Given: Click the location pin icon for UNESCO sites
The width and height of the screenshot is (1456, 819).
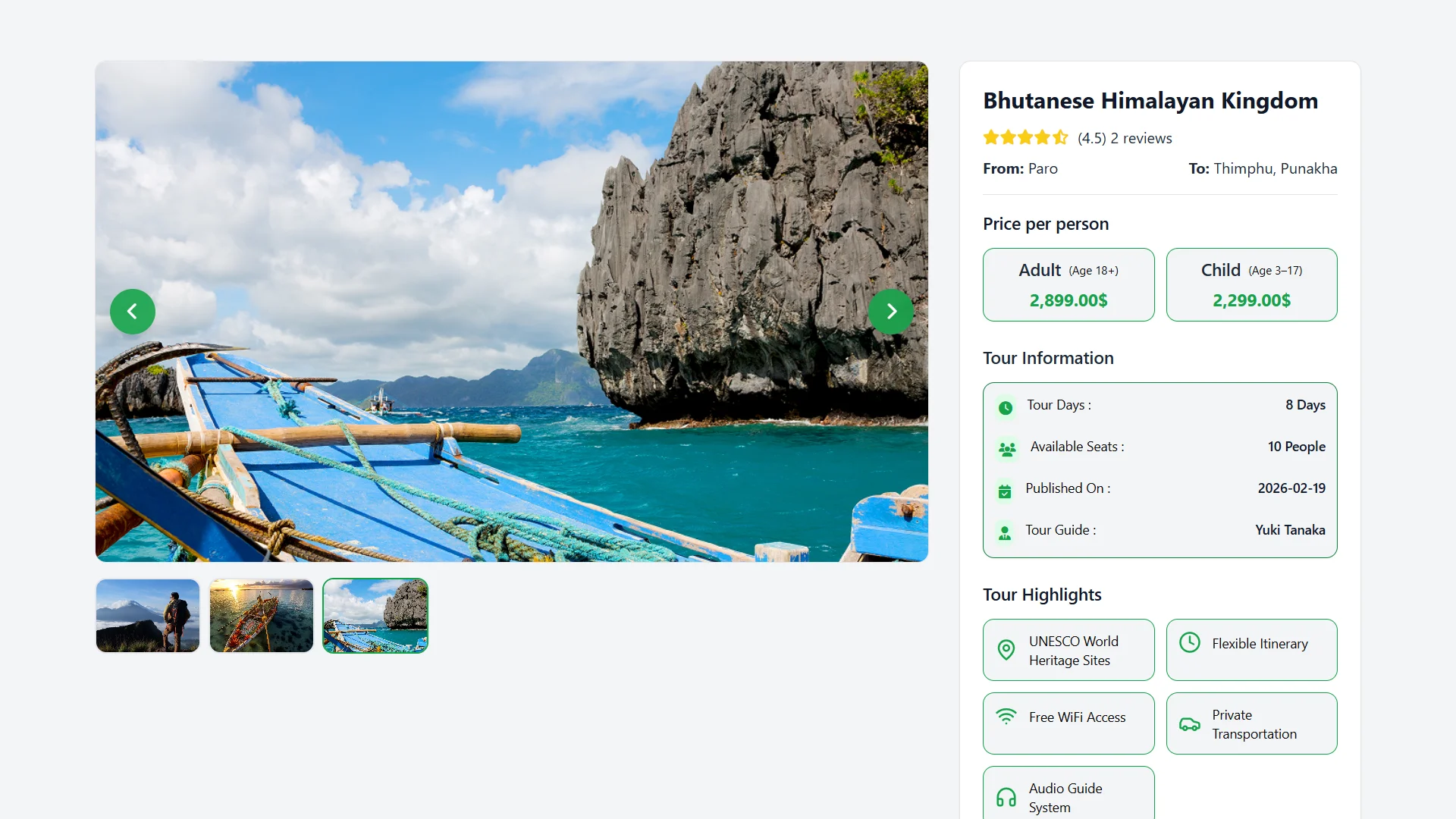Looking at the screenshot, I should point(1006,650).
